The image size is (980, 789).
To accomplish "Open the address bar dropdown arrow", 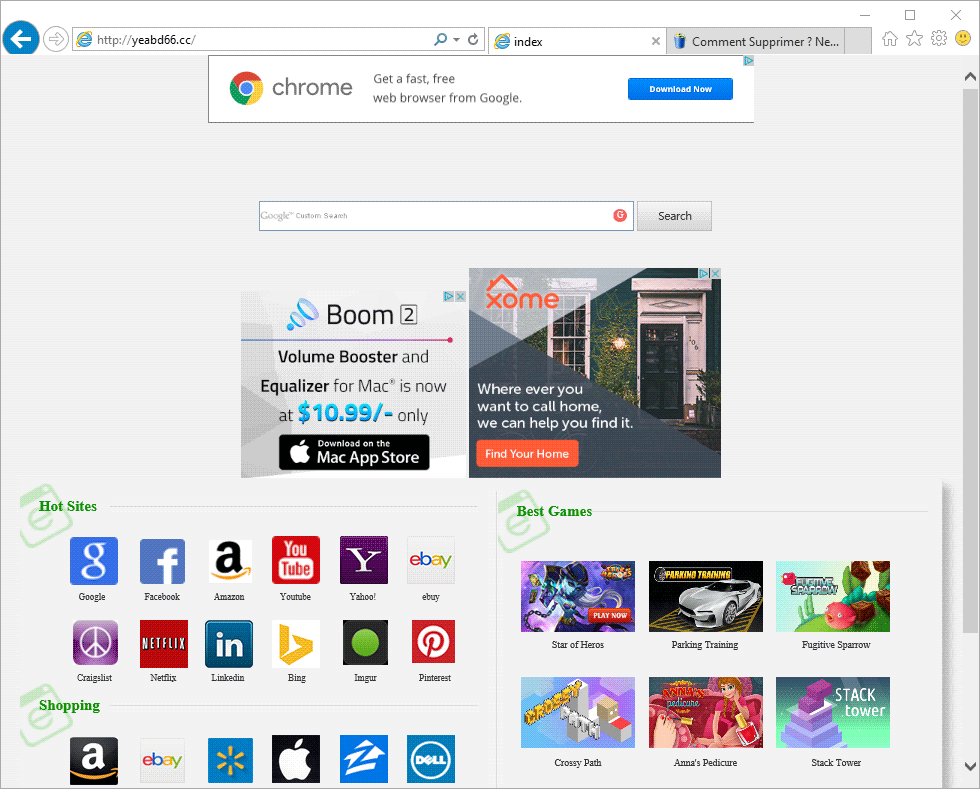I will click(x=457, y=39).
